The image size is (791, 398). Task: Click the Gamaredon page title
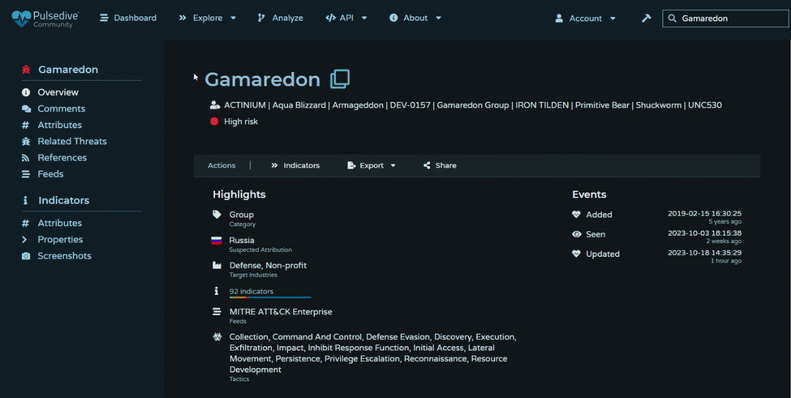(x=262, y=79)
